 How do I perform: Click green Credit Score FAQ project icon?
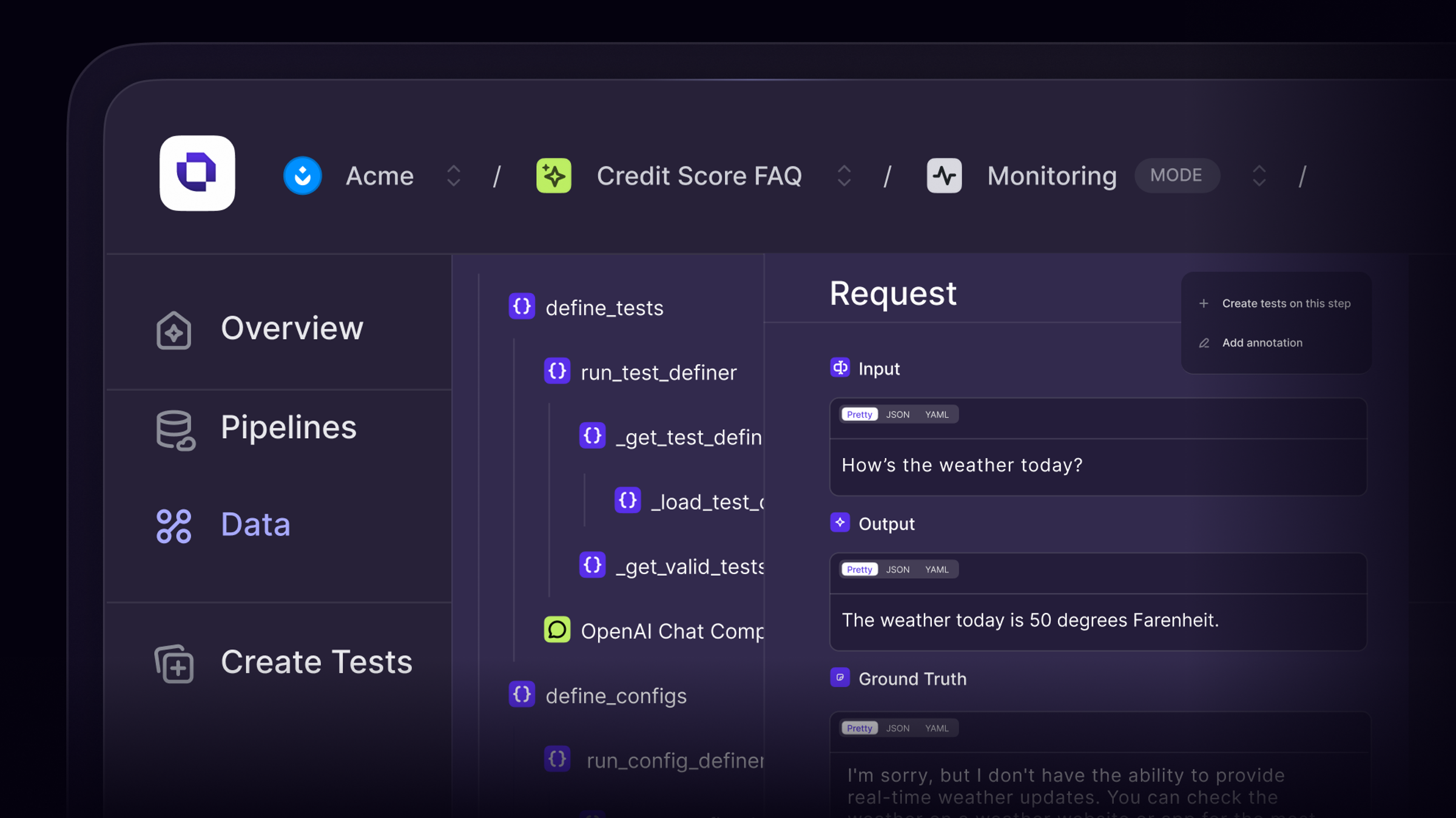coord(553,176)
